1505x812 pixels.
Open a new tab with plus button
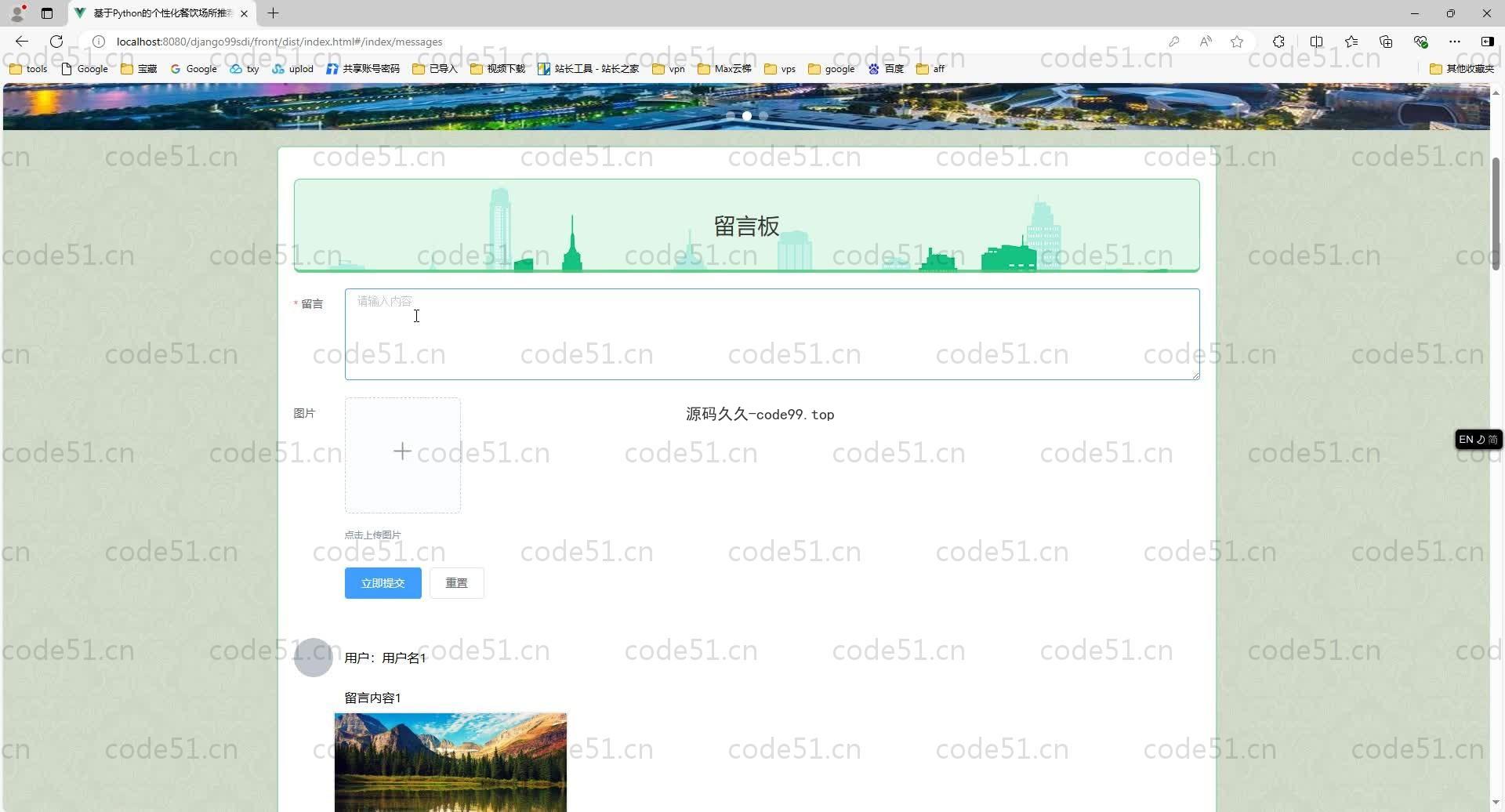pyautogui.click(x=273, y=13)
